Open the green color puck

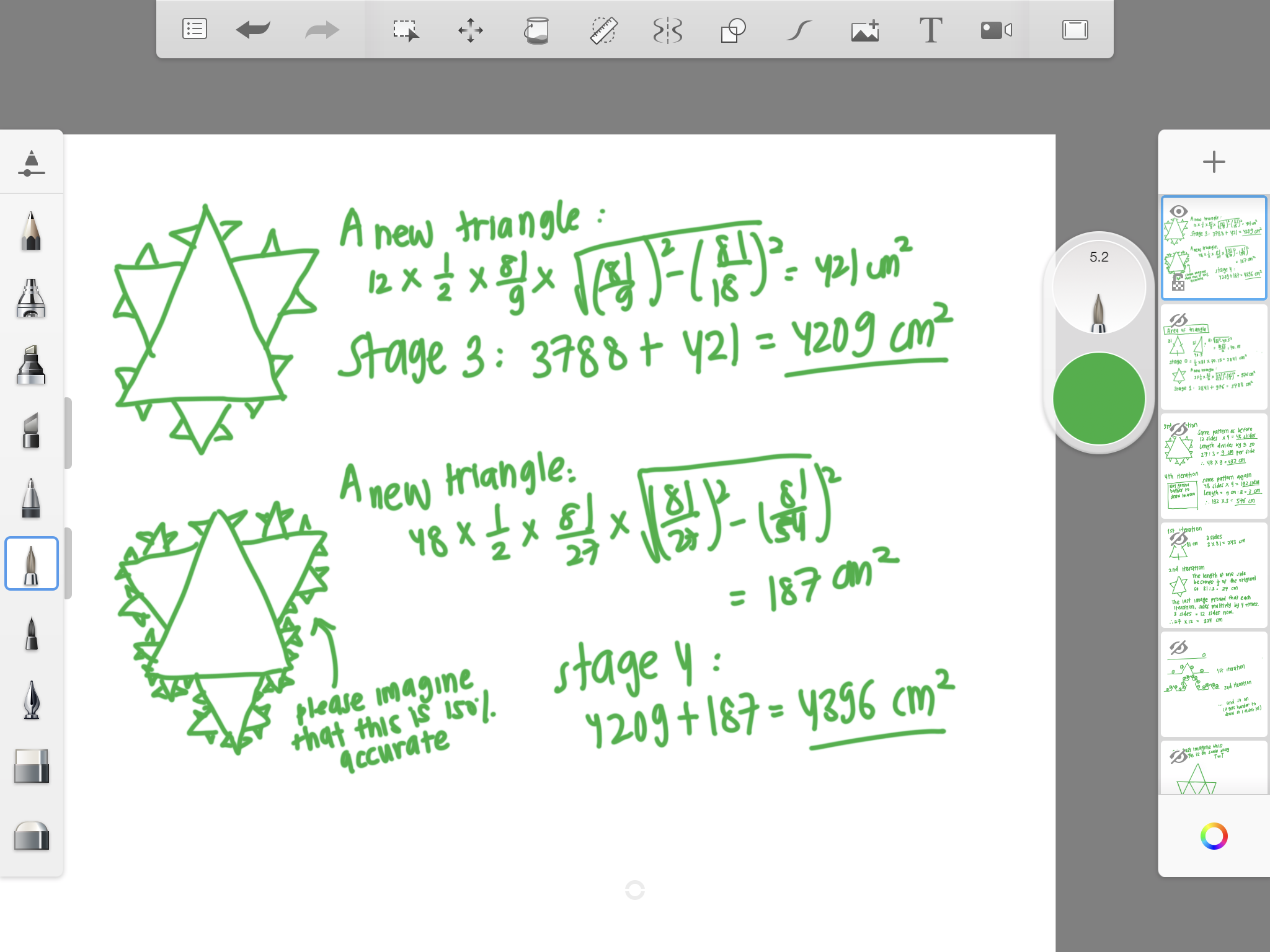click(x=1098, y=399)
